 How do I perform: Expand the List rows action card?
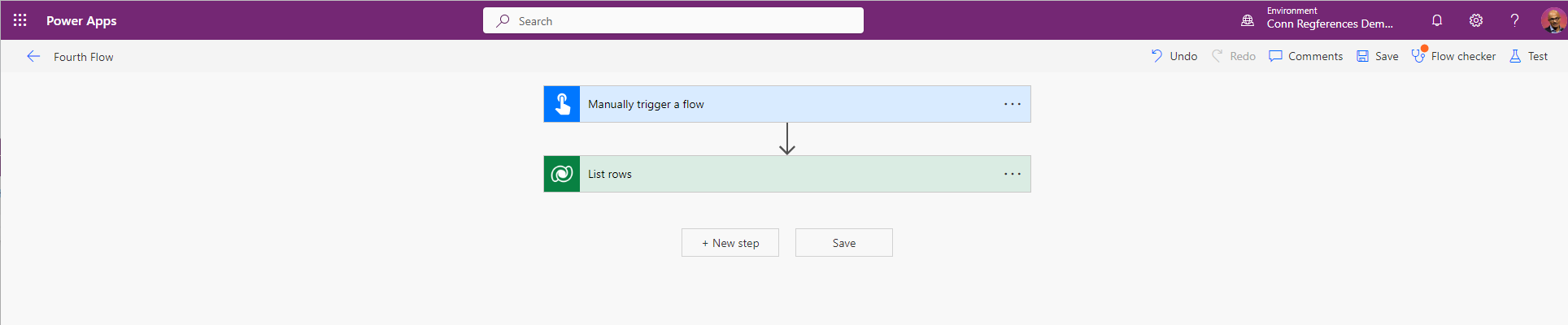tap(781, 174)
